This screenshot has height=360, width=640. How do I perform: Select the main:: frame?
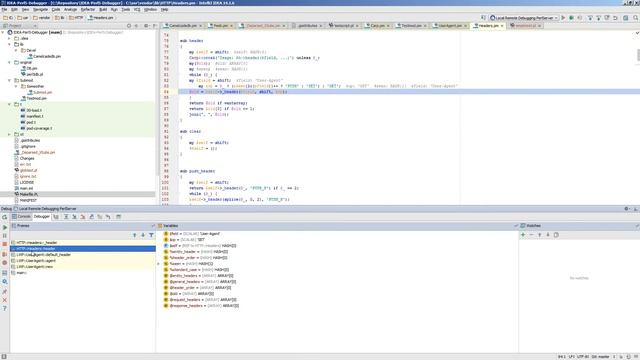83,273
